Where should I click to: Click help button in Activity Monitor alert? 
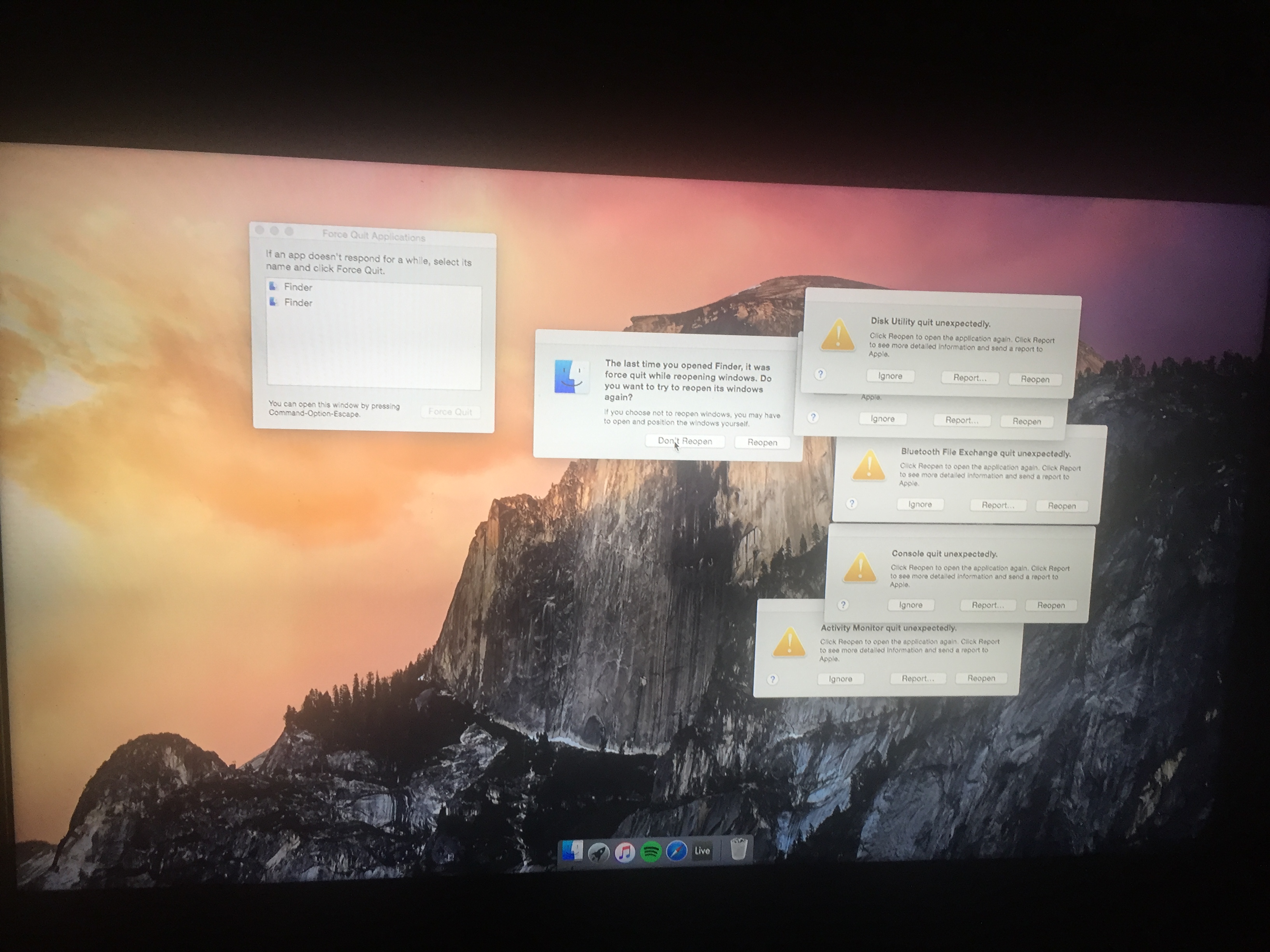[773, 679]
